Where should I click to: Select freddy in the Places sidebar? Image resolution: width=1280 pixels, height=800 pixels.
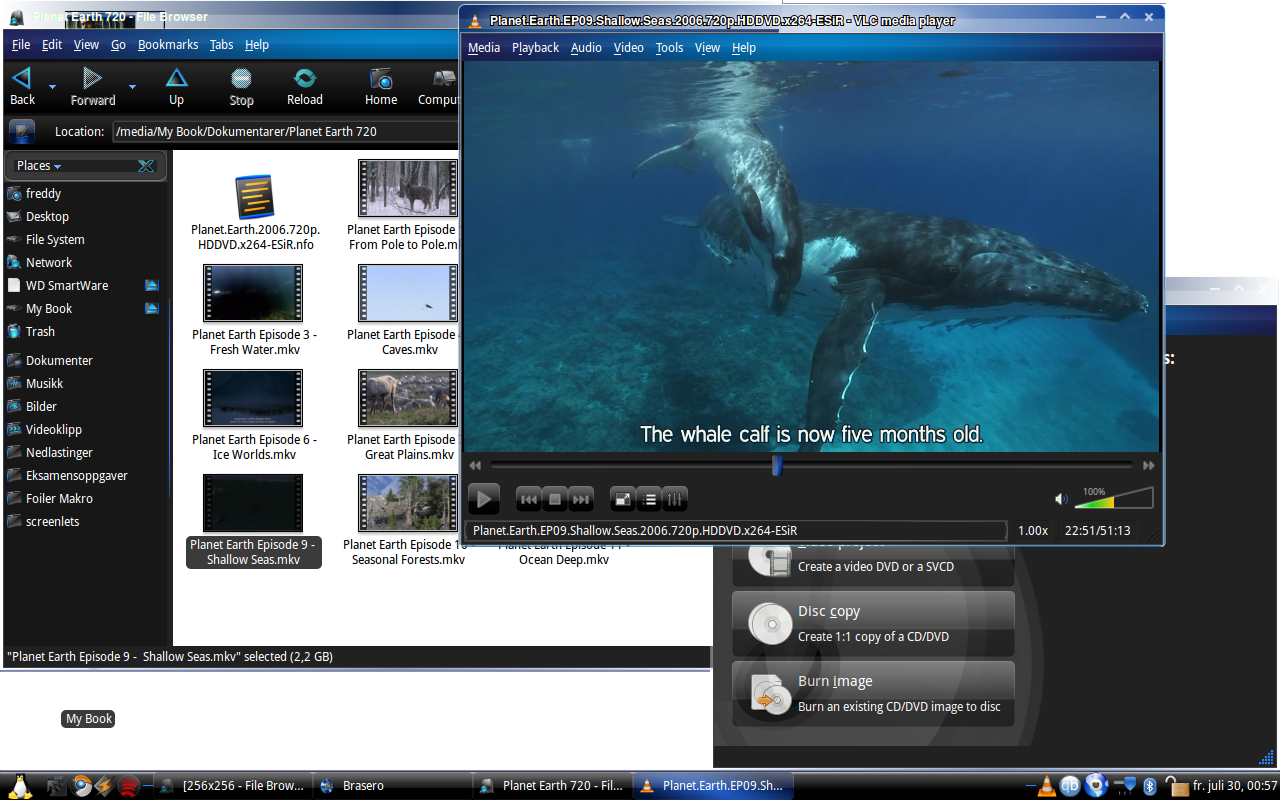[x=43, y=194]
